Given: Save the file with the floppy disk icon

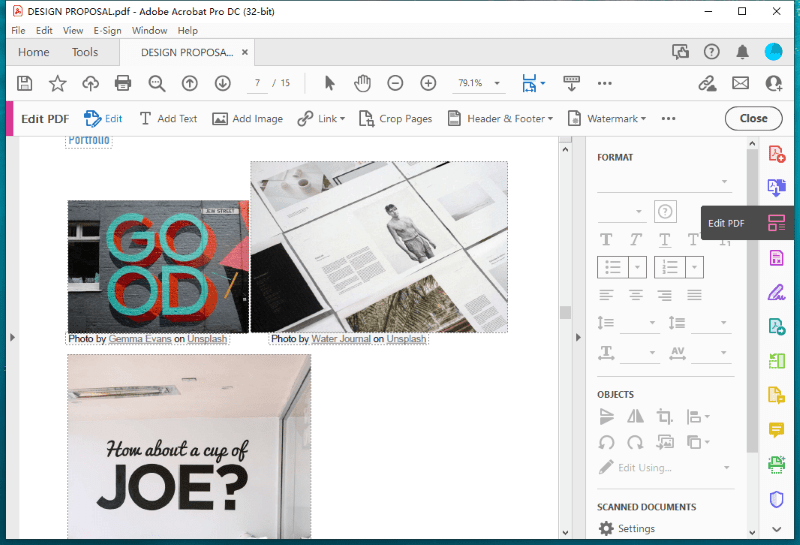Looking at the screenshot, I should coord(24,83).
